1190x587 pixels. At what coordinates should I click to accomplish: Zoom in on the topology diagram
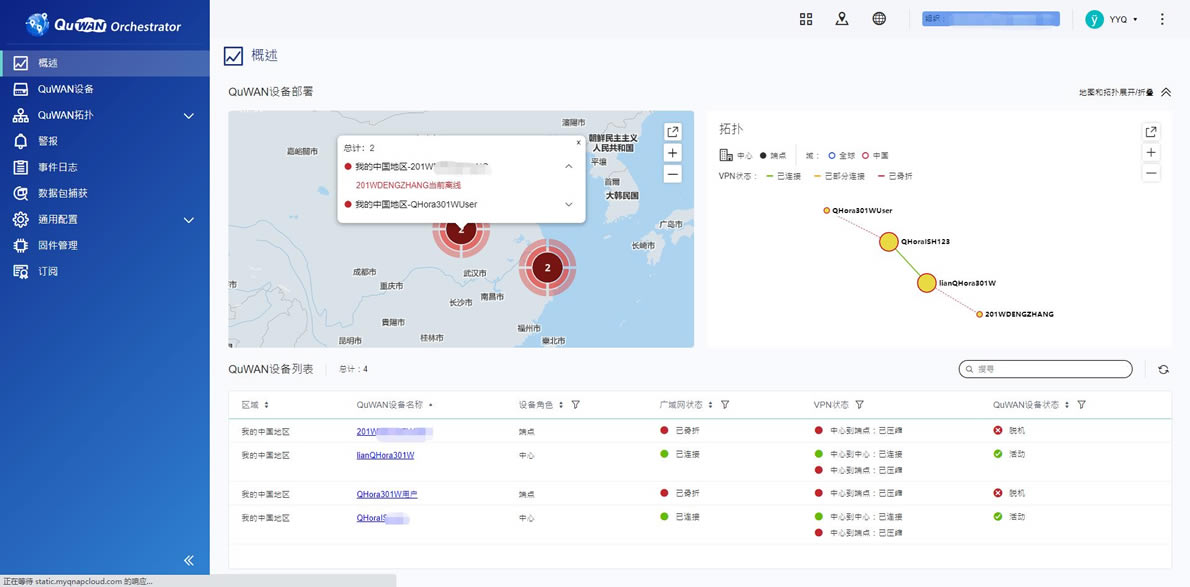pyautogui.click(x=1151, y=153)
